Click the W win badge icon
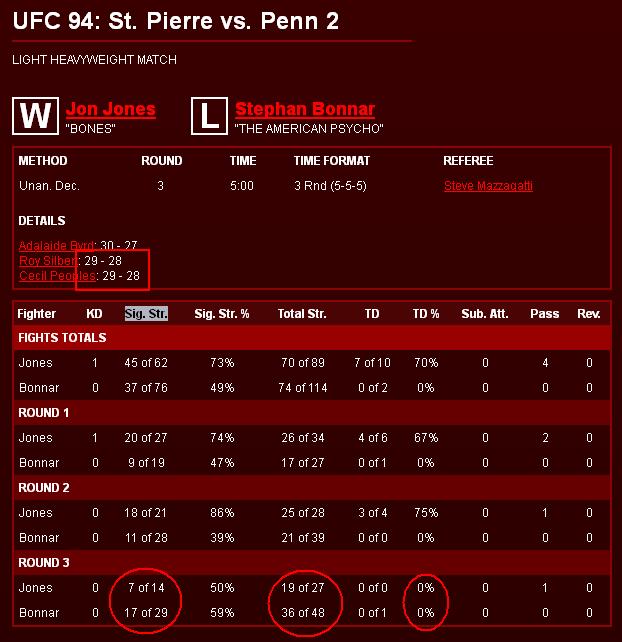Screen dimensions: 622x642 [34, 115]
